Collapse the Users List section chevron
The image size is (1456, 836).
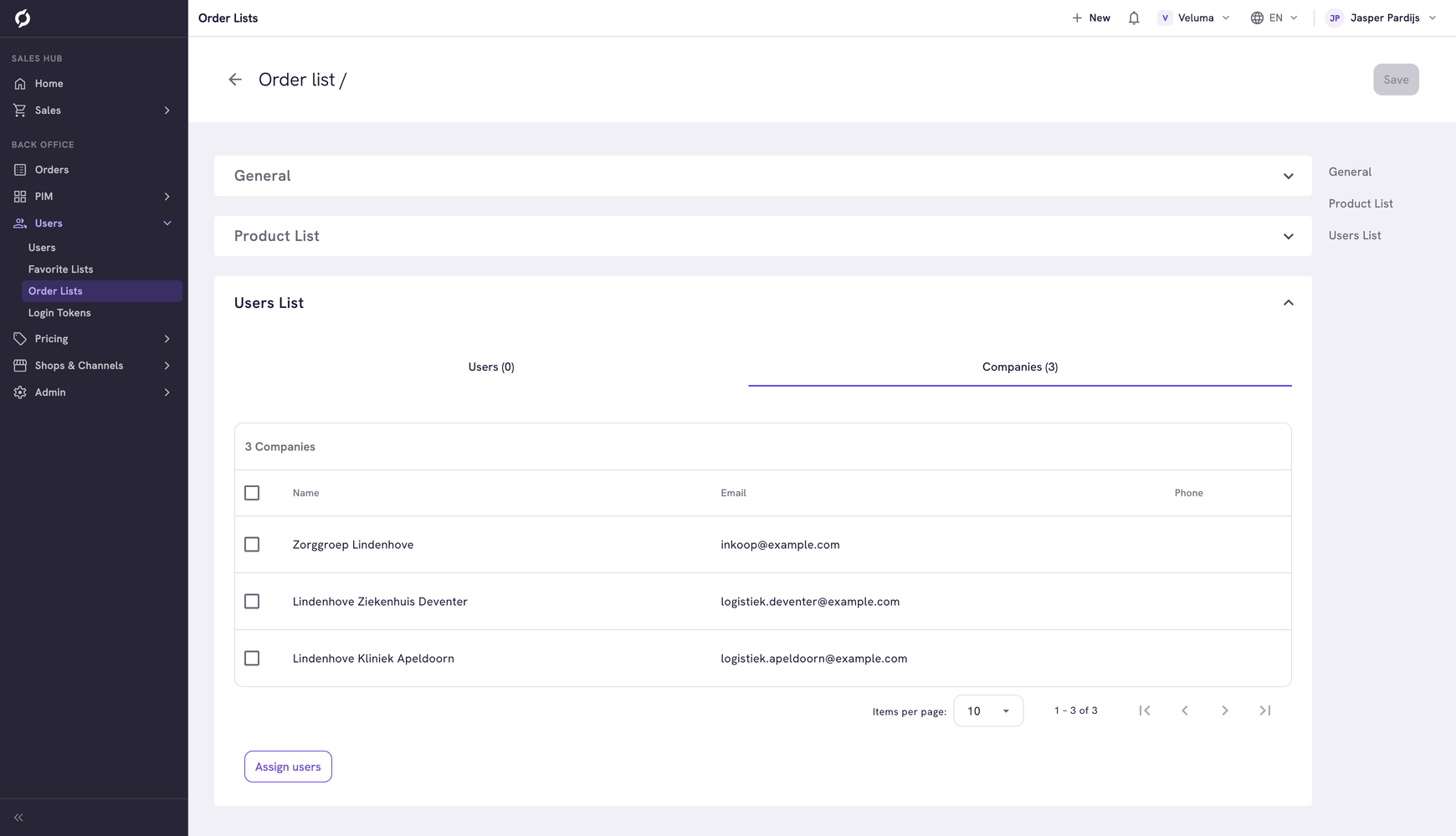pos(1289,303)
